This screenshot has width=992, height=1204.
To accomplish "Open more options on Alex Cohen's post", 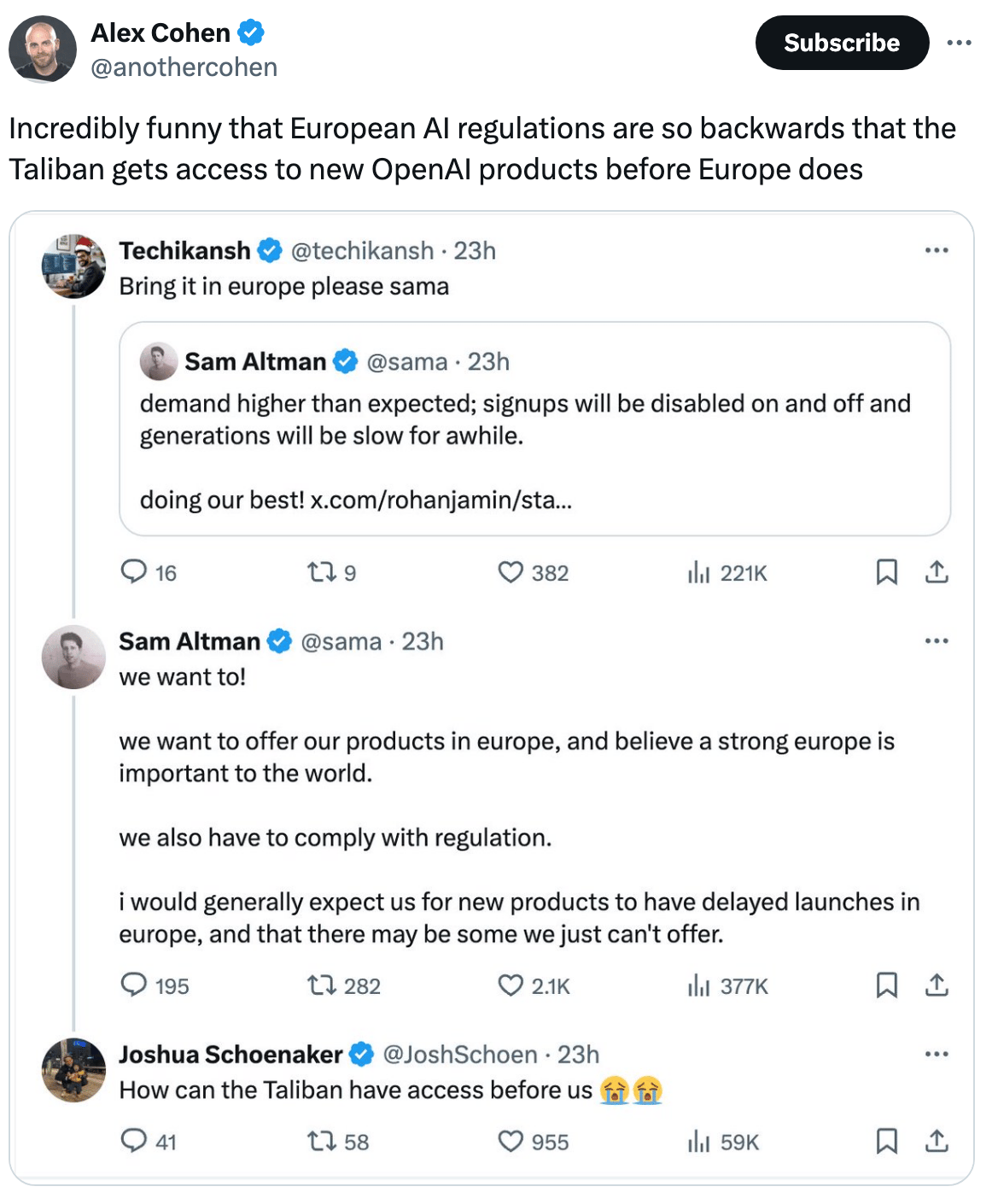I will (959, 43).
